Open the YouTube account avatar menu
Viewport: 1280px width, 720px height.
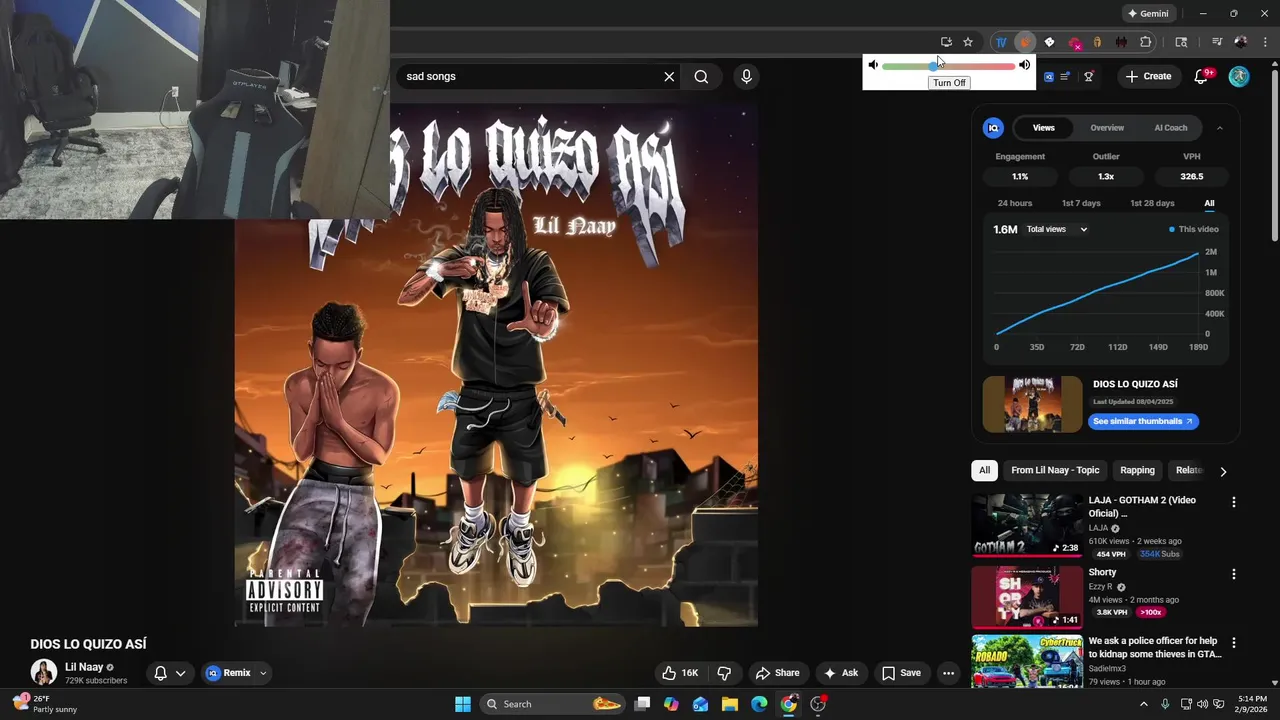click(1239, 77)
